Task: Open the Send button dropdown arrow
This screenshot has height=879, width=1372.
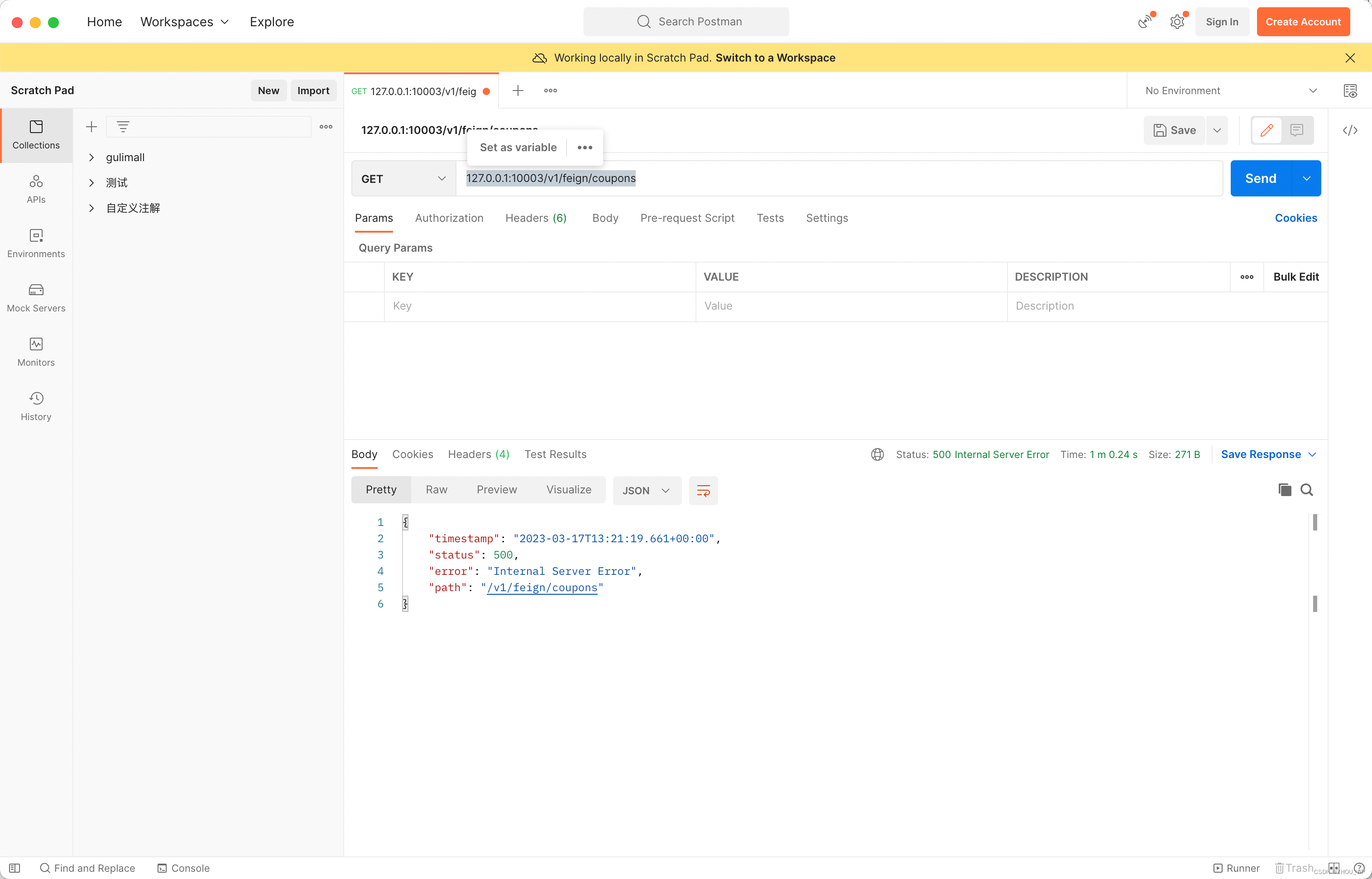Action: [x=1307, y=179]
